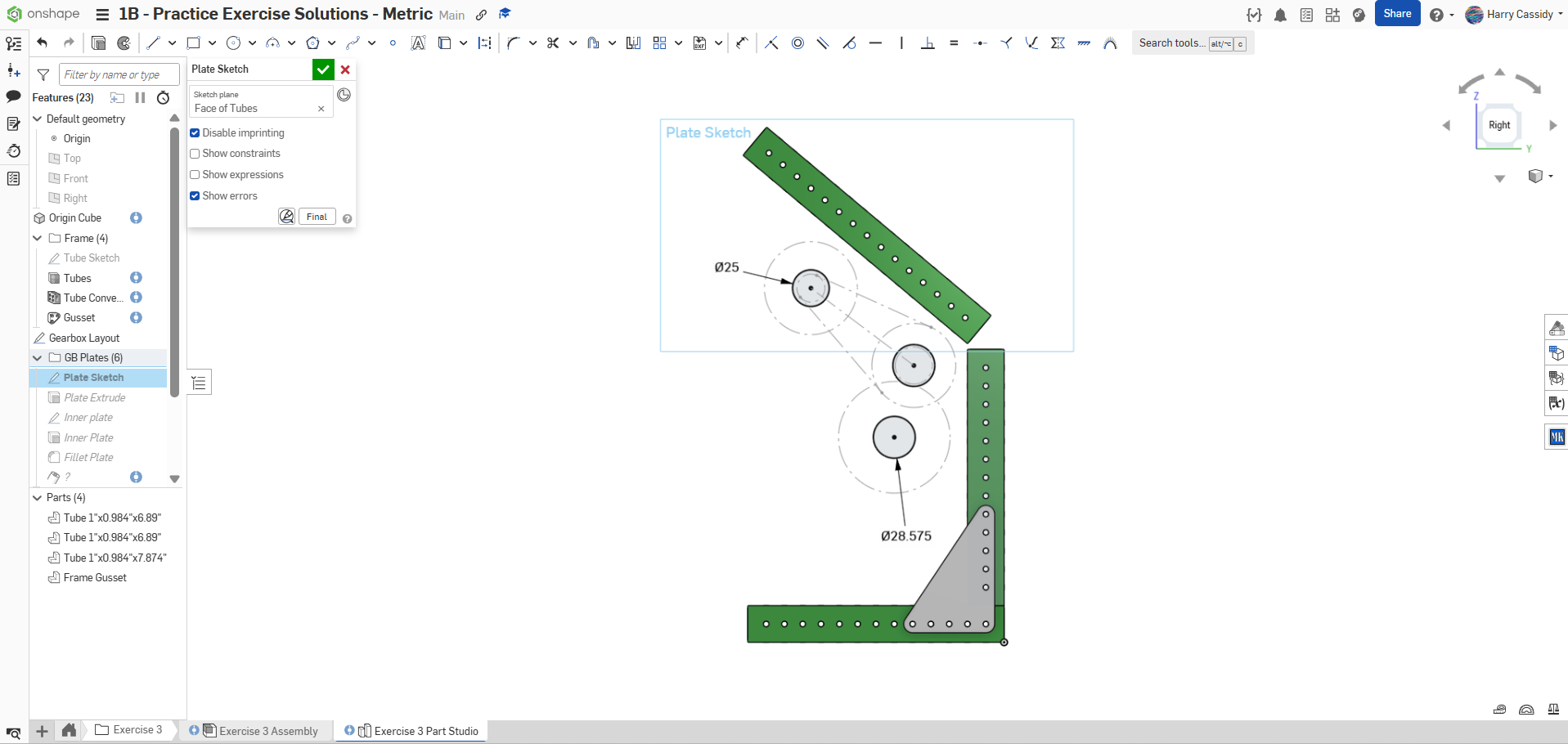Click the Filter by name input field
The image size is (1568, 744).
tap(119, 75)
